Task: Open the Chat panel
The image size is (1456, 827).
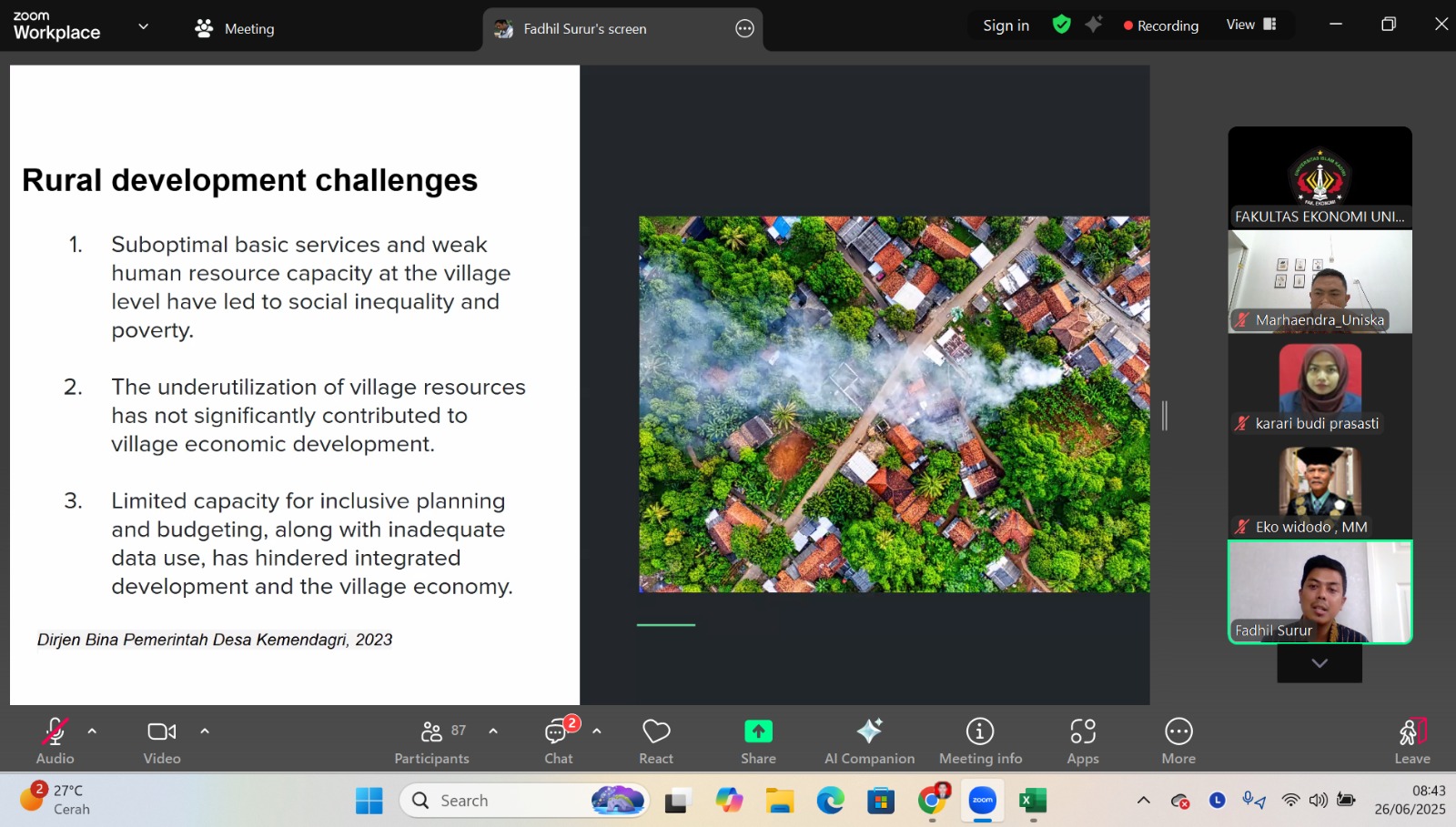Action: [x=558, y=741]
